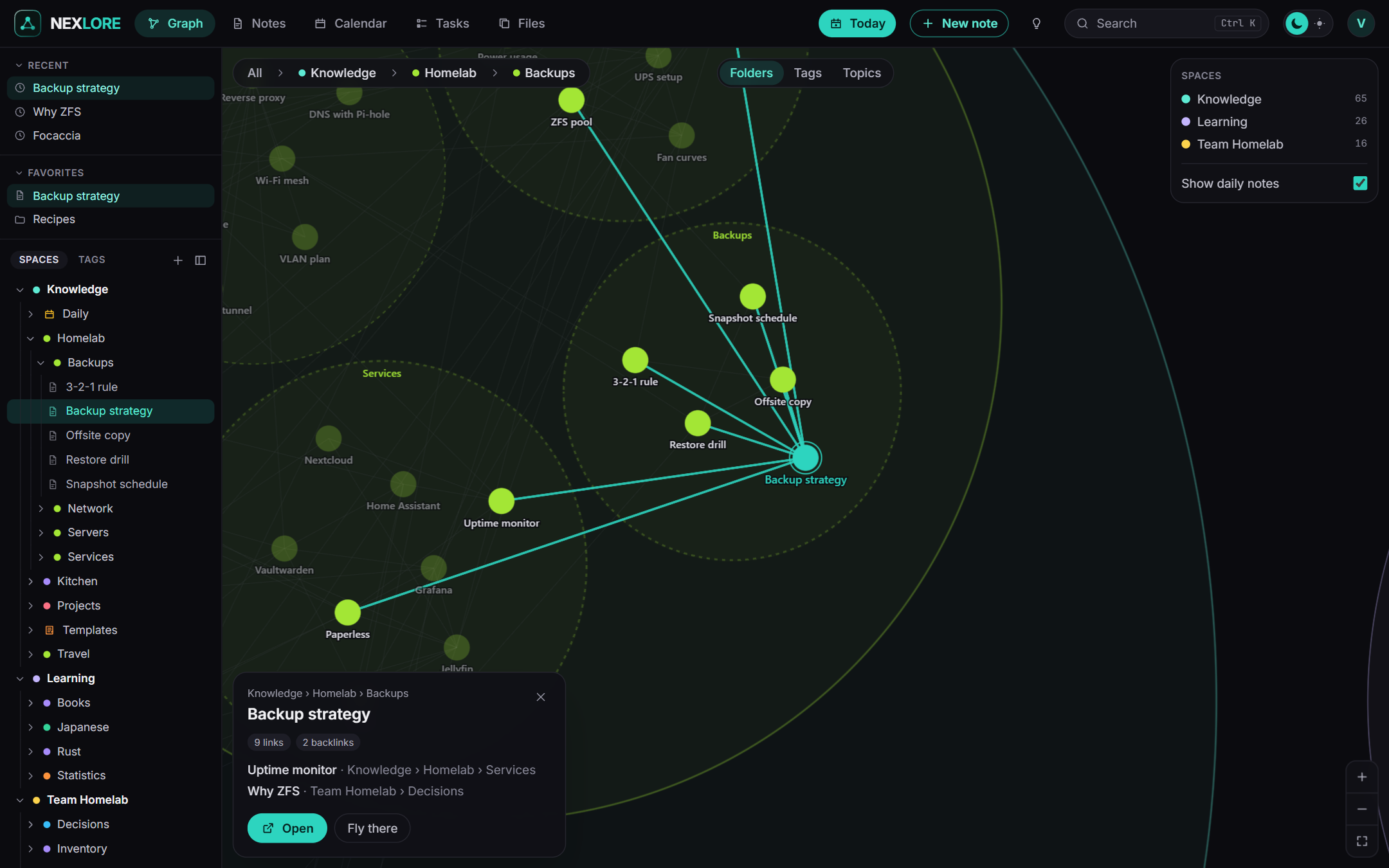
Task: Toggle Learning space in Spaces panel
Action: [x=1274, y=122]
